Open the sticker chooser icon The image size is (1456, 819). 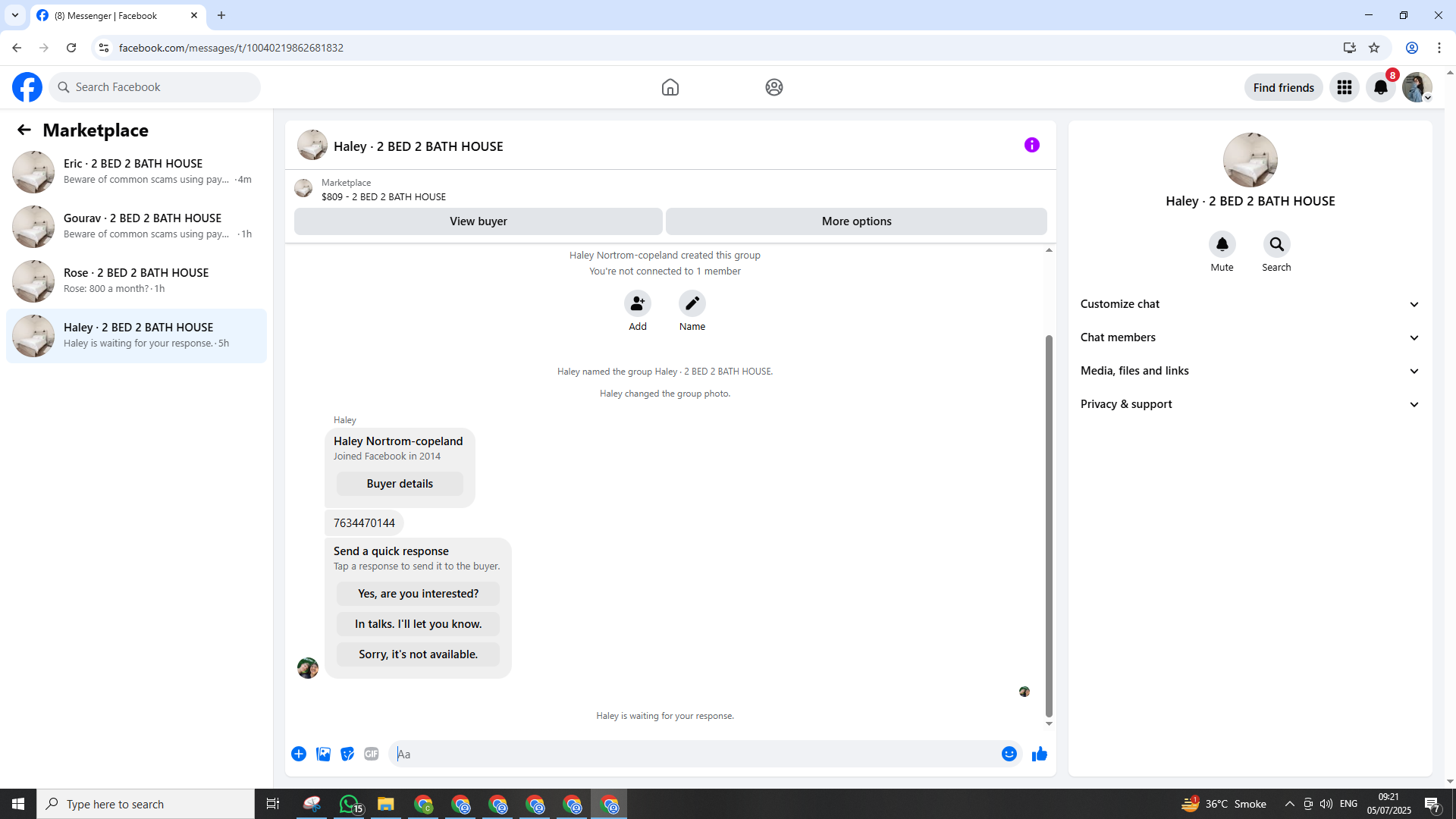[347, 754]
